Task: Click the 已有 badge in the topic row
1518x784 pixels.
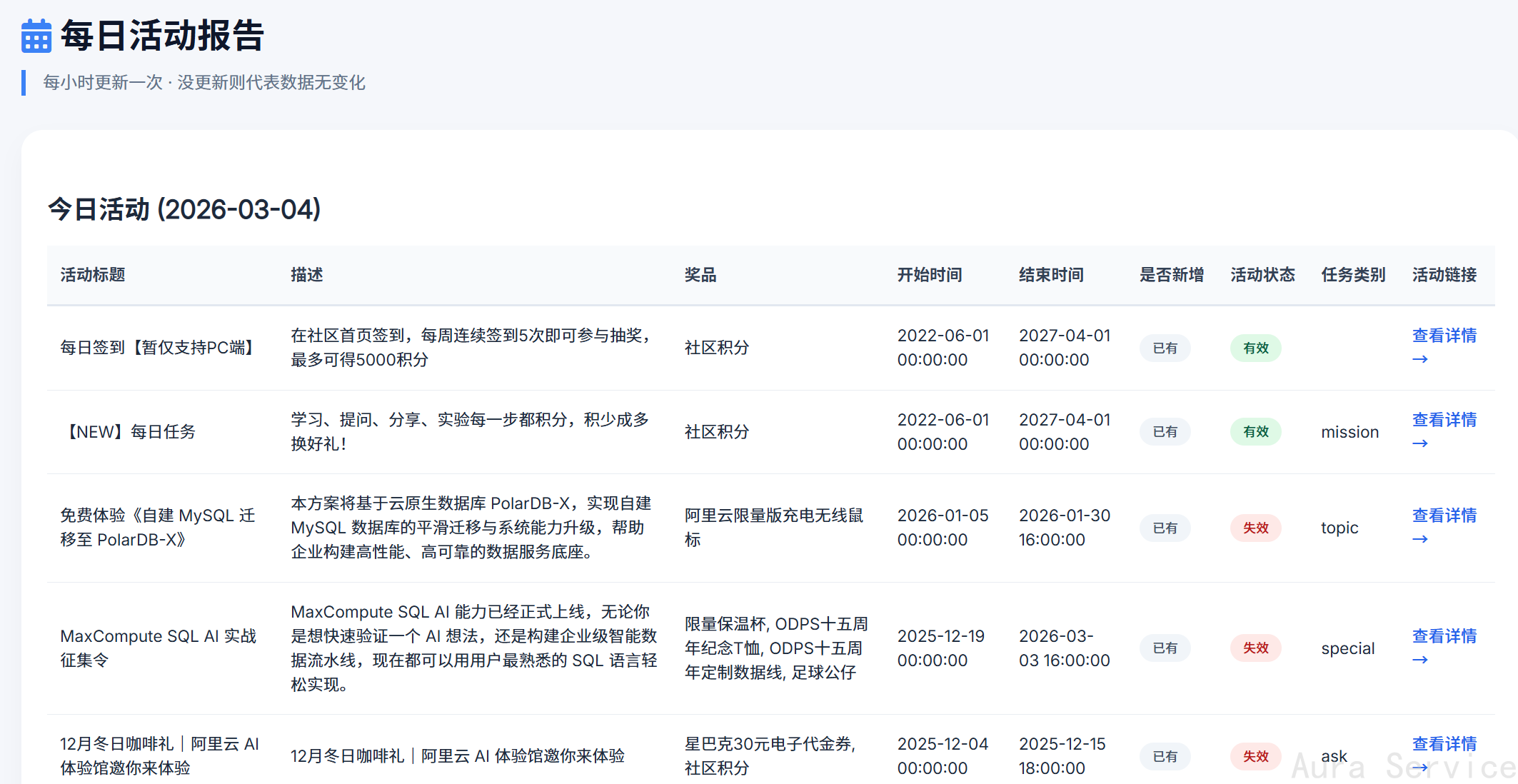Action: click(x=1165, y=528)
